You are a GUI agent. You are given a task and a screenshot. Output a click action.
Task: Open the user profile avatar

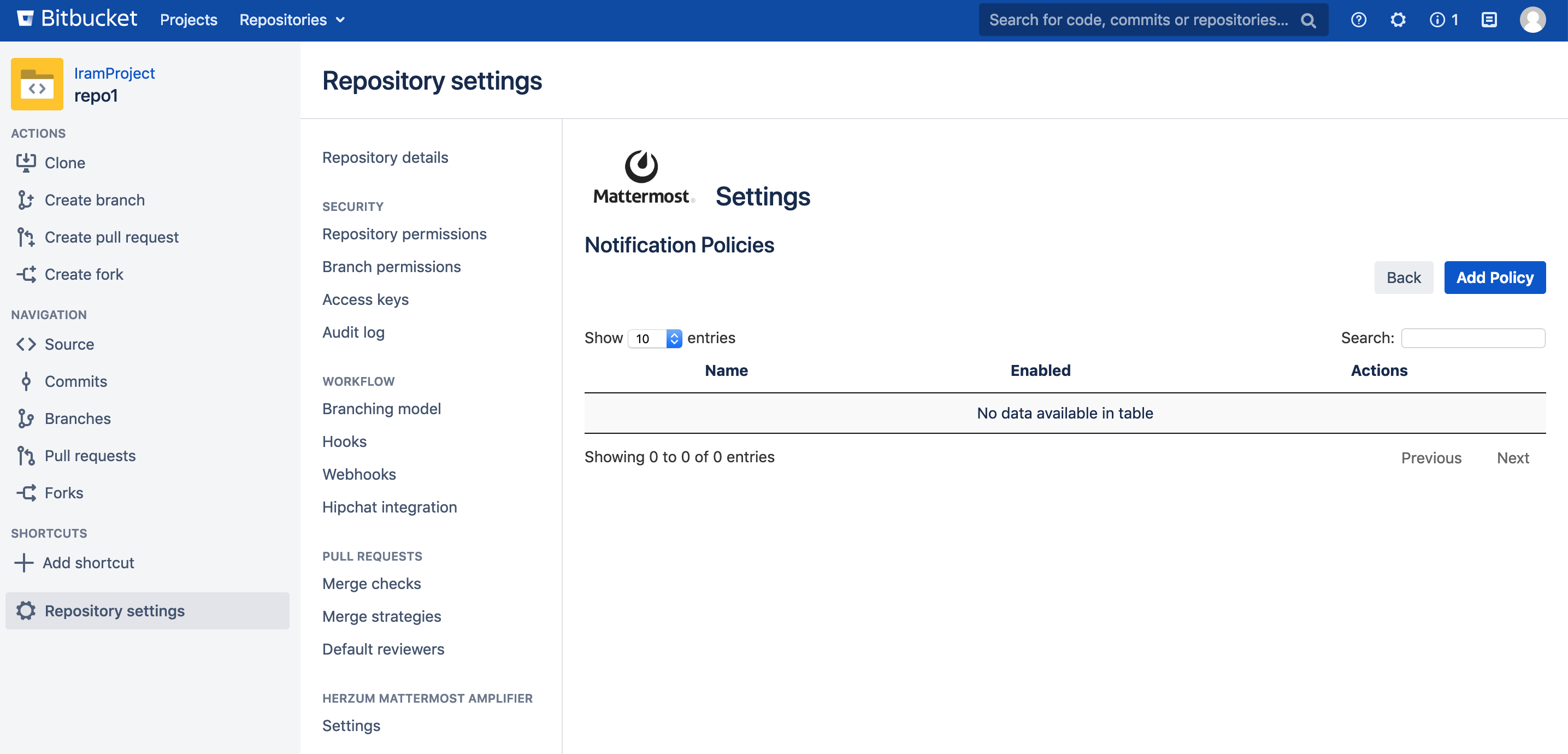click(x=1531, y=20)
